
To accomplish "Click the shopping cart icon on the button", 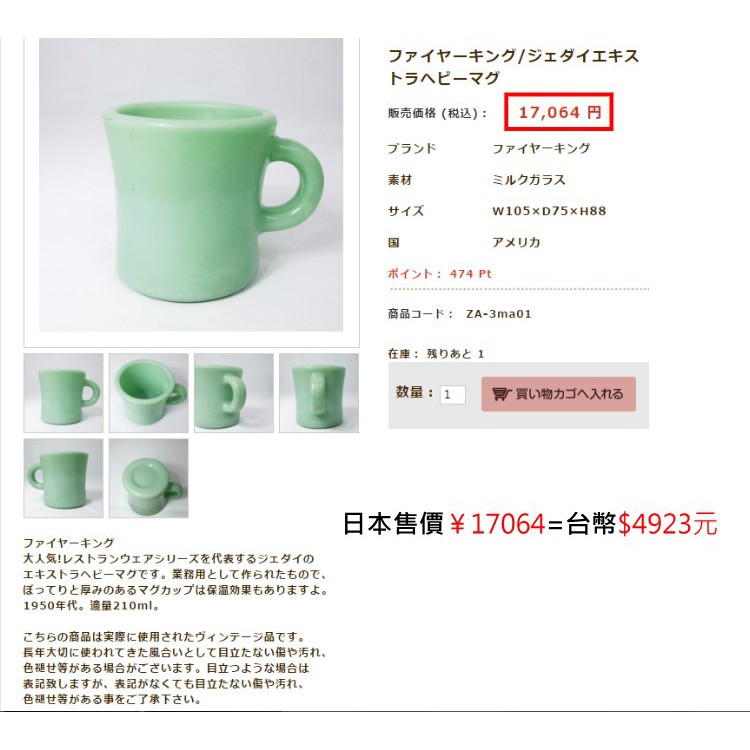I will [x=502, y=394].
